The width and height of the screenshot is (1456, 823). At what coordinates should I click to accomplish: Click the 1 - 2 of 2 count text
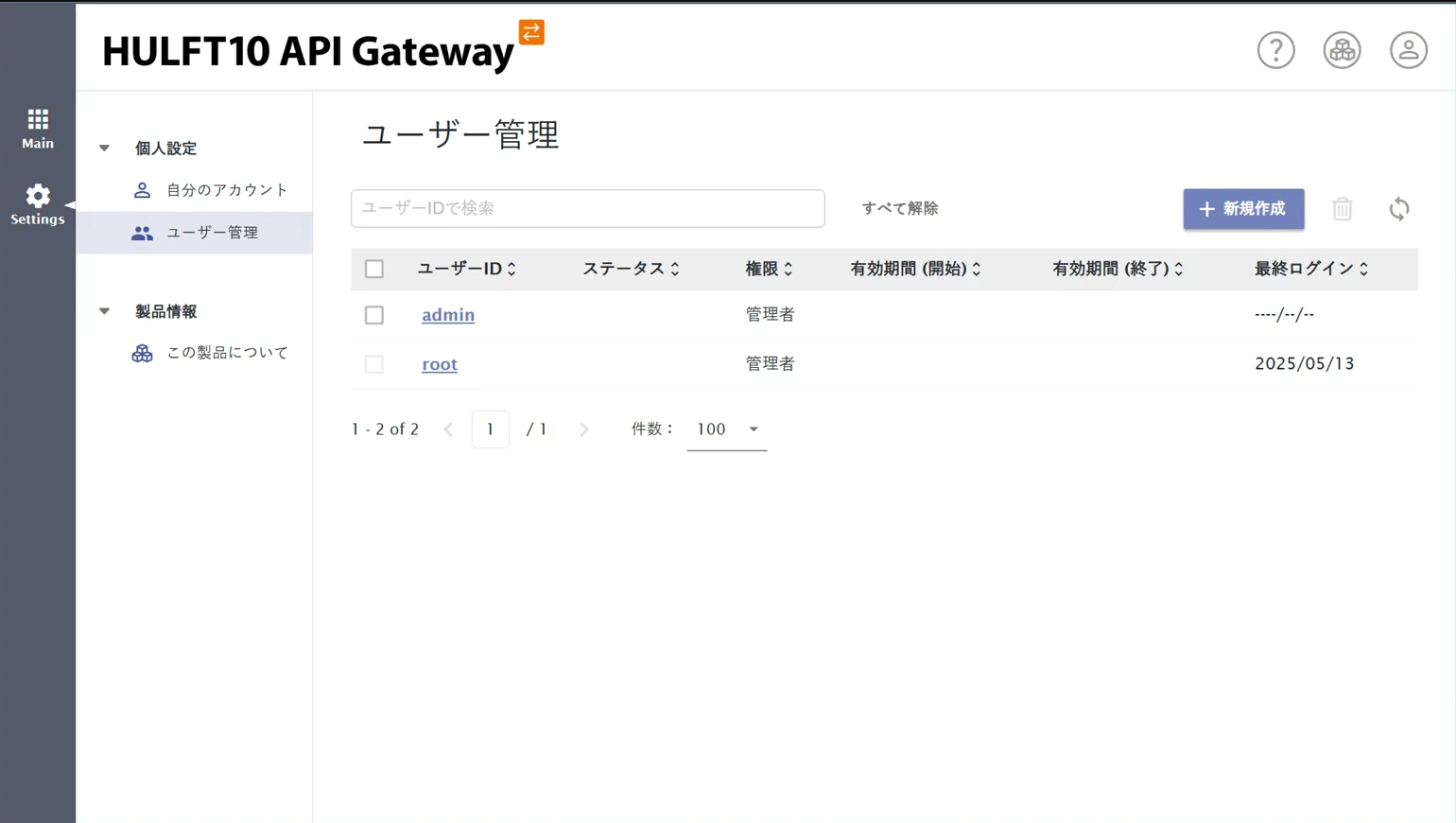click(385, 429)
